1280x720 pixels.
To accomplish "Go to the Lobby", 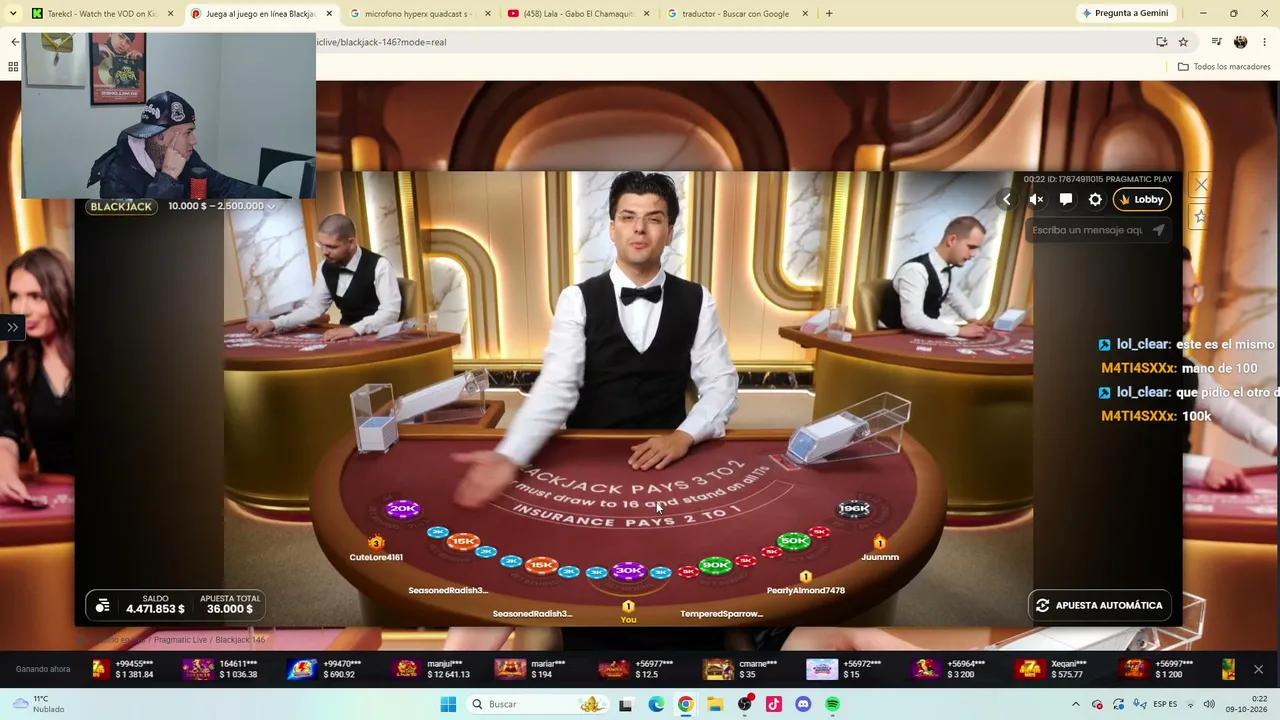I will [x=1142, y=199].
